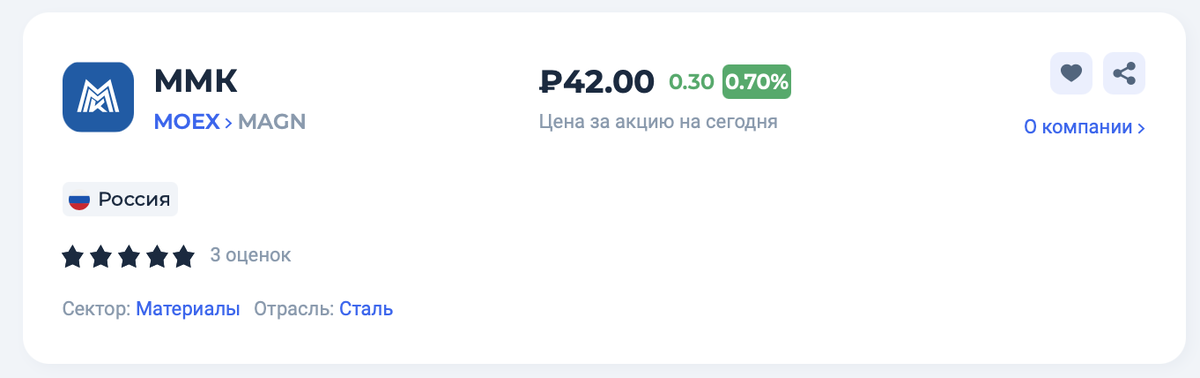Click the blue MMK company logo
The height and width of the screenshot is (378, 1200).
(98, 97)
